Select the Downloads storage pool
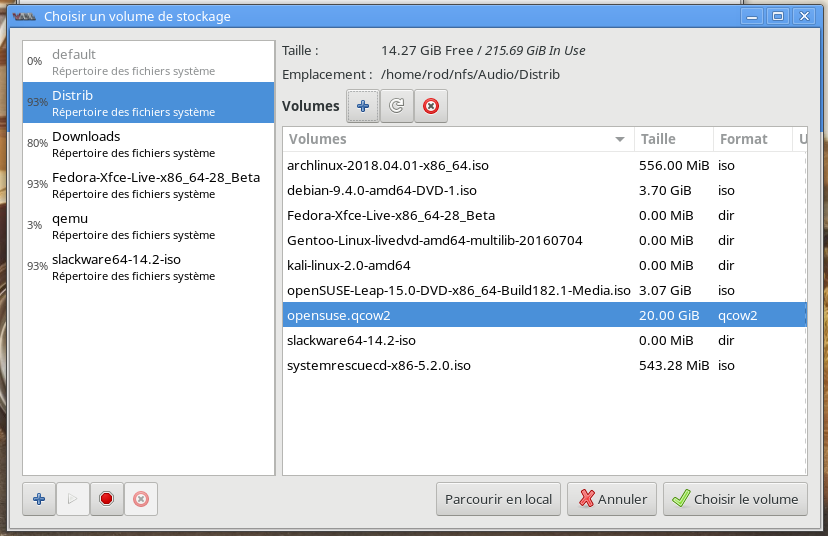828x536 pixels. point(148,144)
